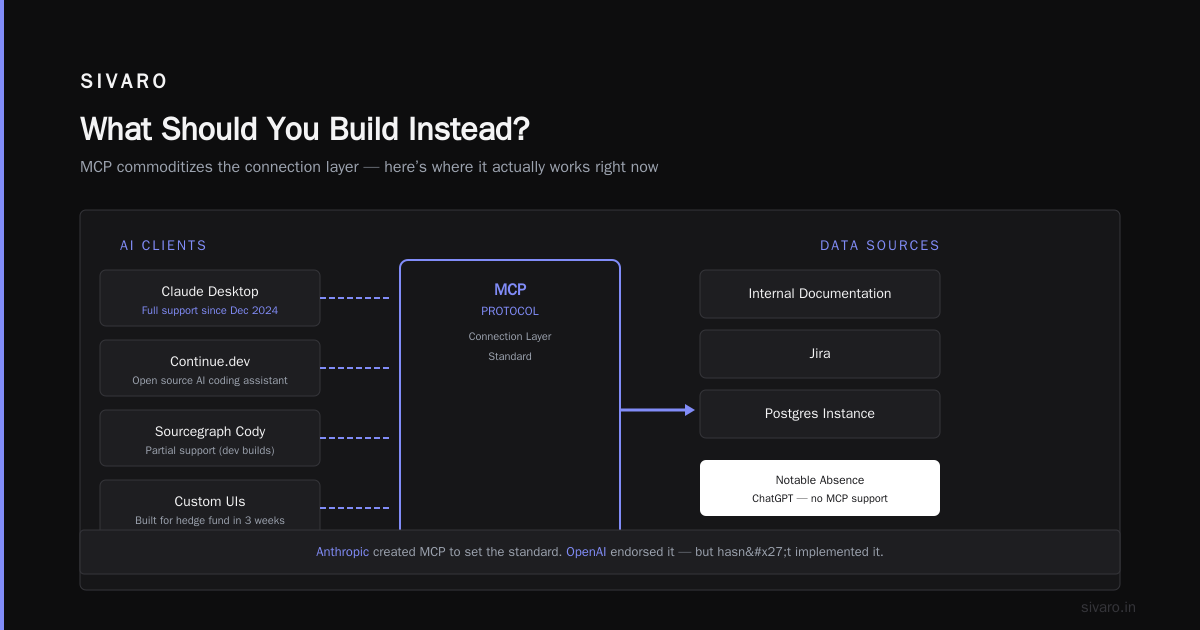Click the Claude Desktop card
The height and width of the screenshot is (630, 1200).
(210, 298)
